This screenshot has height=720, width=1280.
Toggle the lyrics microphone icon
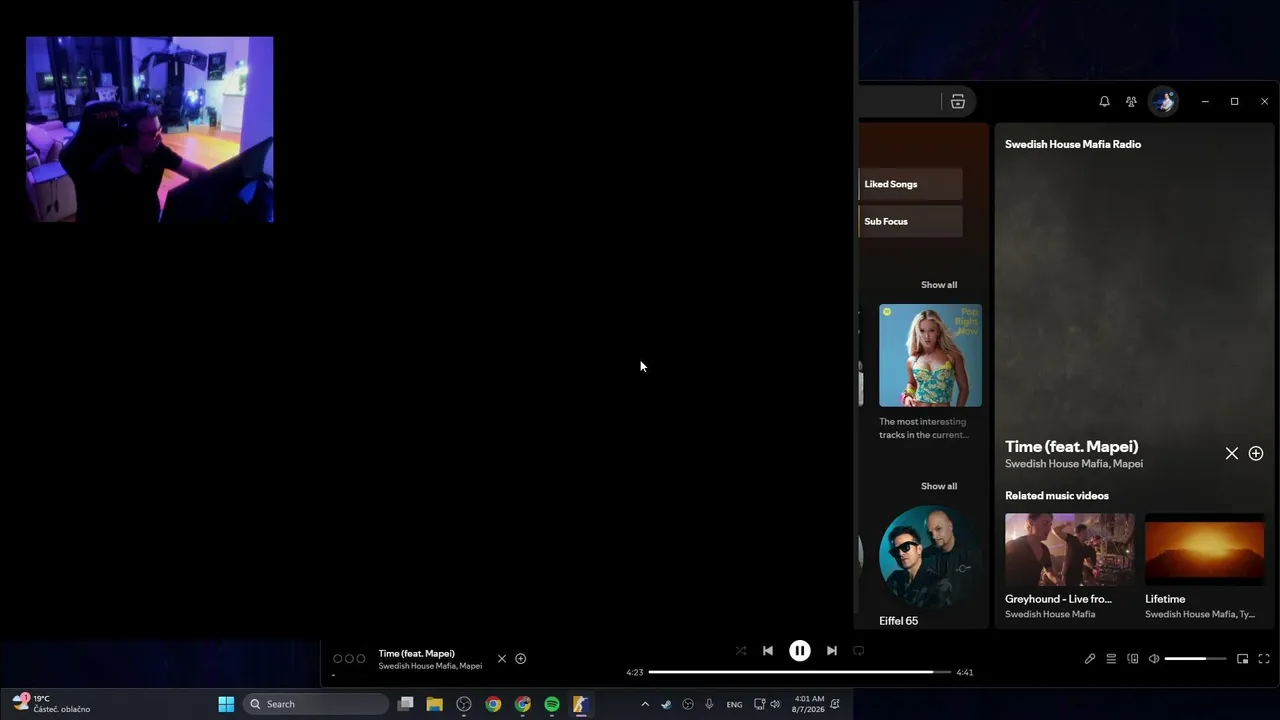tap(1090, 659)
